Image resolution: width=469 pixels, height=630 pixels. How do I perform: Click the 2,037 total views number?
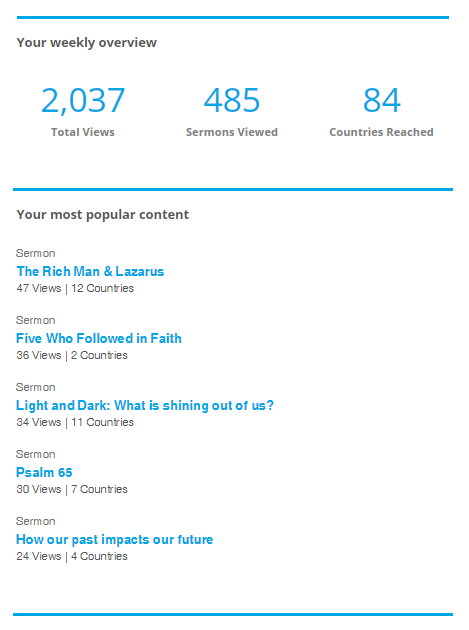(x=83, y=100)
